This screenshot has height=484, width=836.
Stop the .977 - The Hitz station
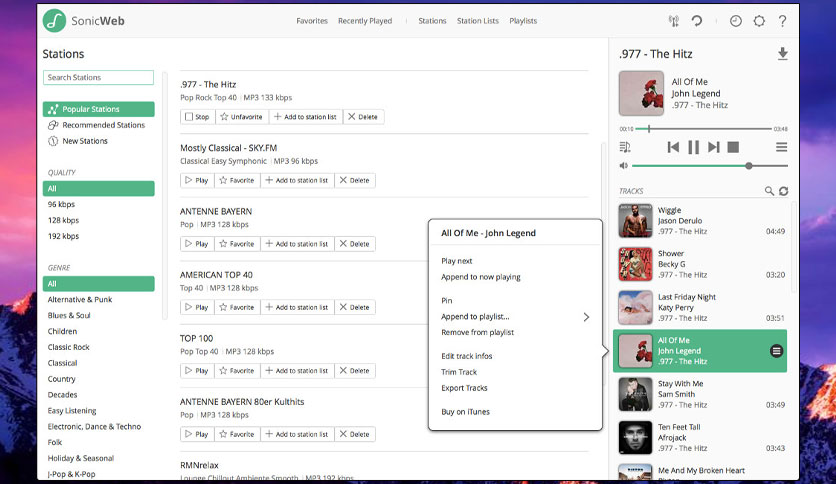click(197, 117)
